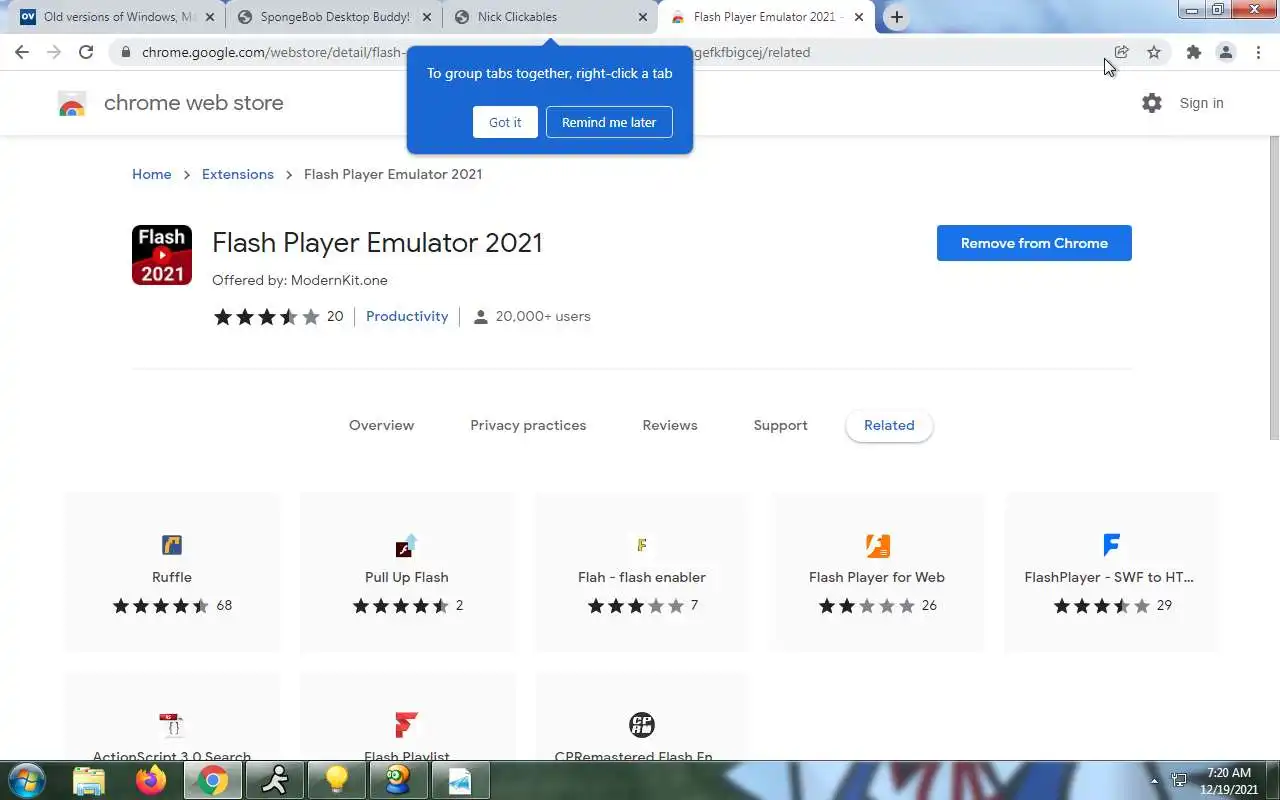
Task: Click the forward navigation arrow
Action: (x=54, y=52)
